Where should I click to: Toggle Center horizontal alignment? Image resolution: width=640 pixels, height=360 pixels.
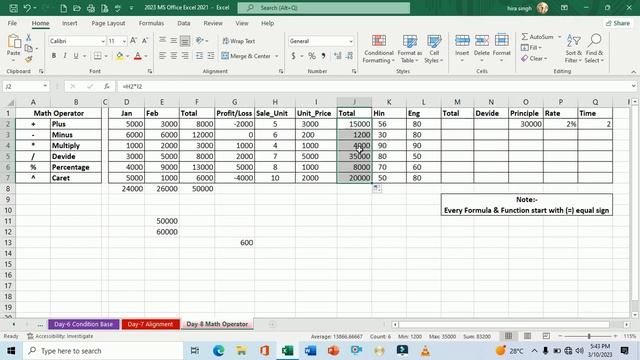pyautogui.click(x=174, y=56)
